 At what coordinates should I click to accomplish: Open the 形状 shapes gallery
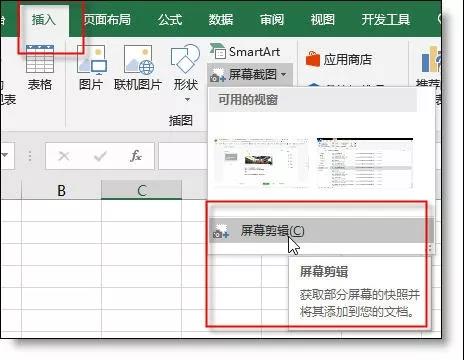186,68
